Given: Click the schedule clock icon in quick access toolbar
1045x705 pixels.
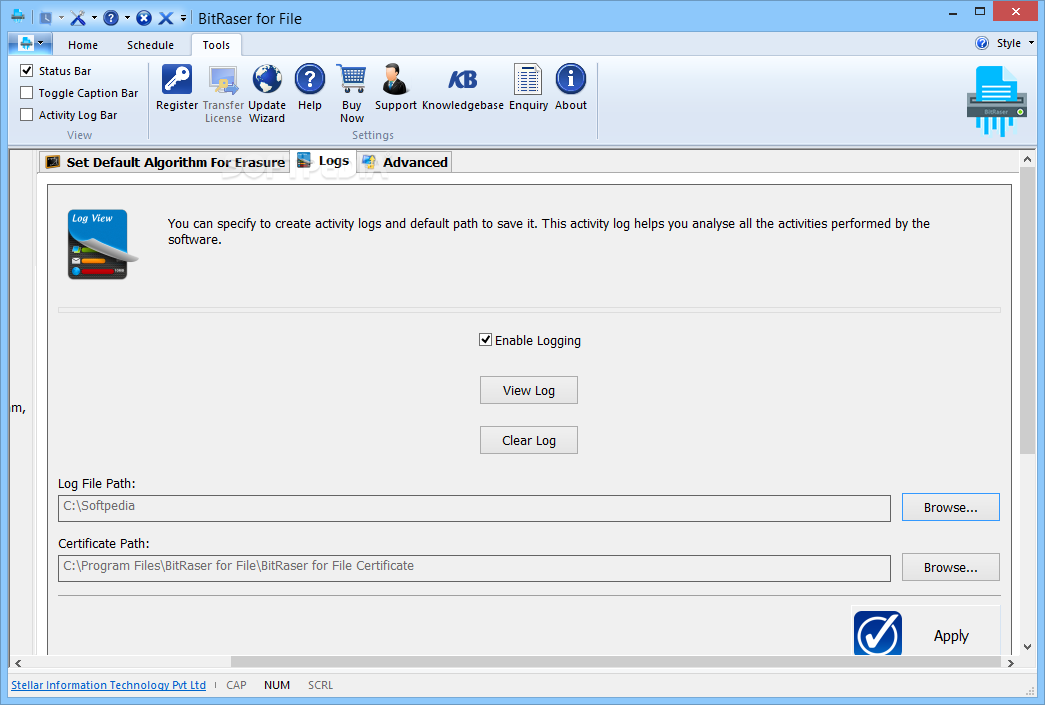Looking at the screenshot, I should [x=45, y=18].
